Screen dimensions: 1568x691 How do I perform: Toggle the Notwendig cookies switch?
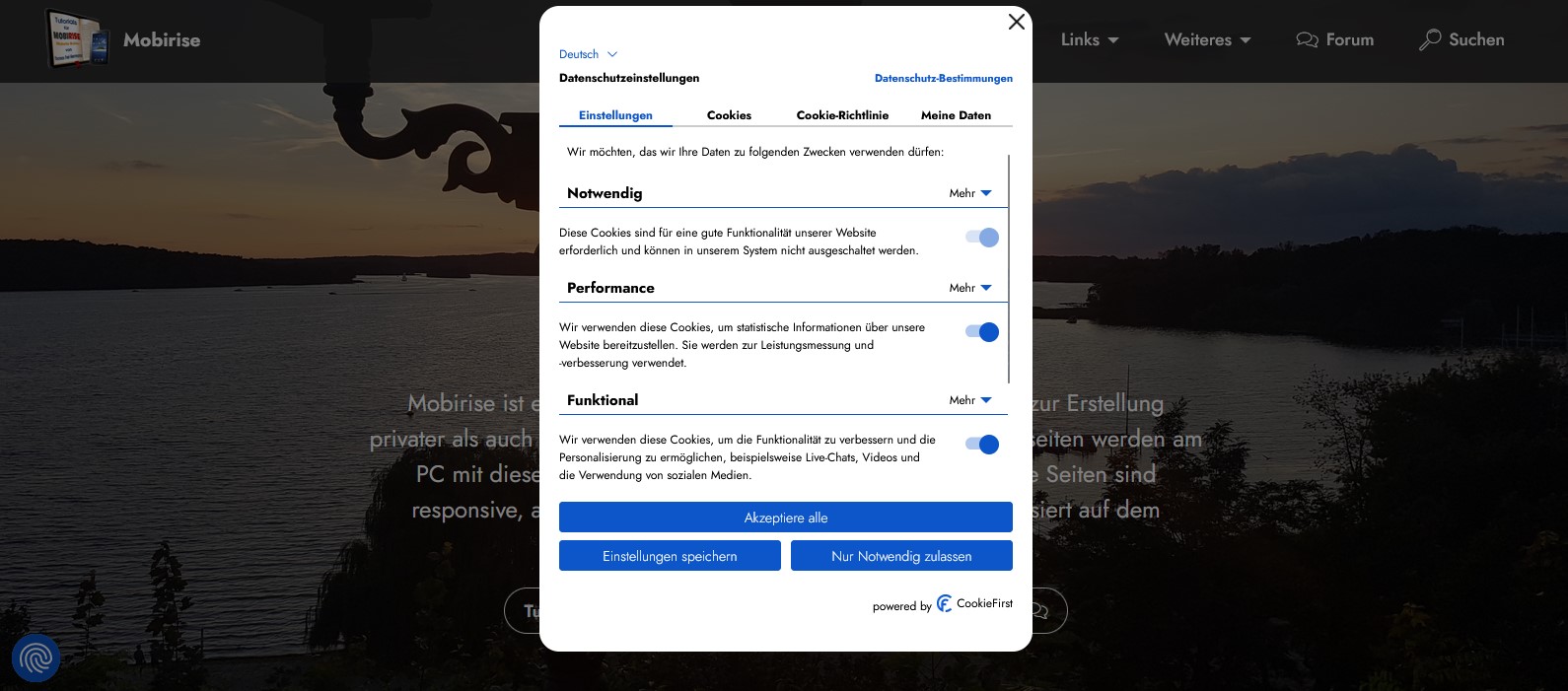point(982,238)
